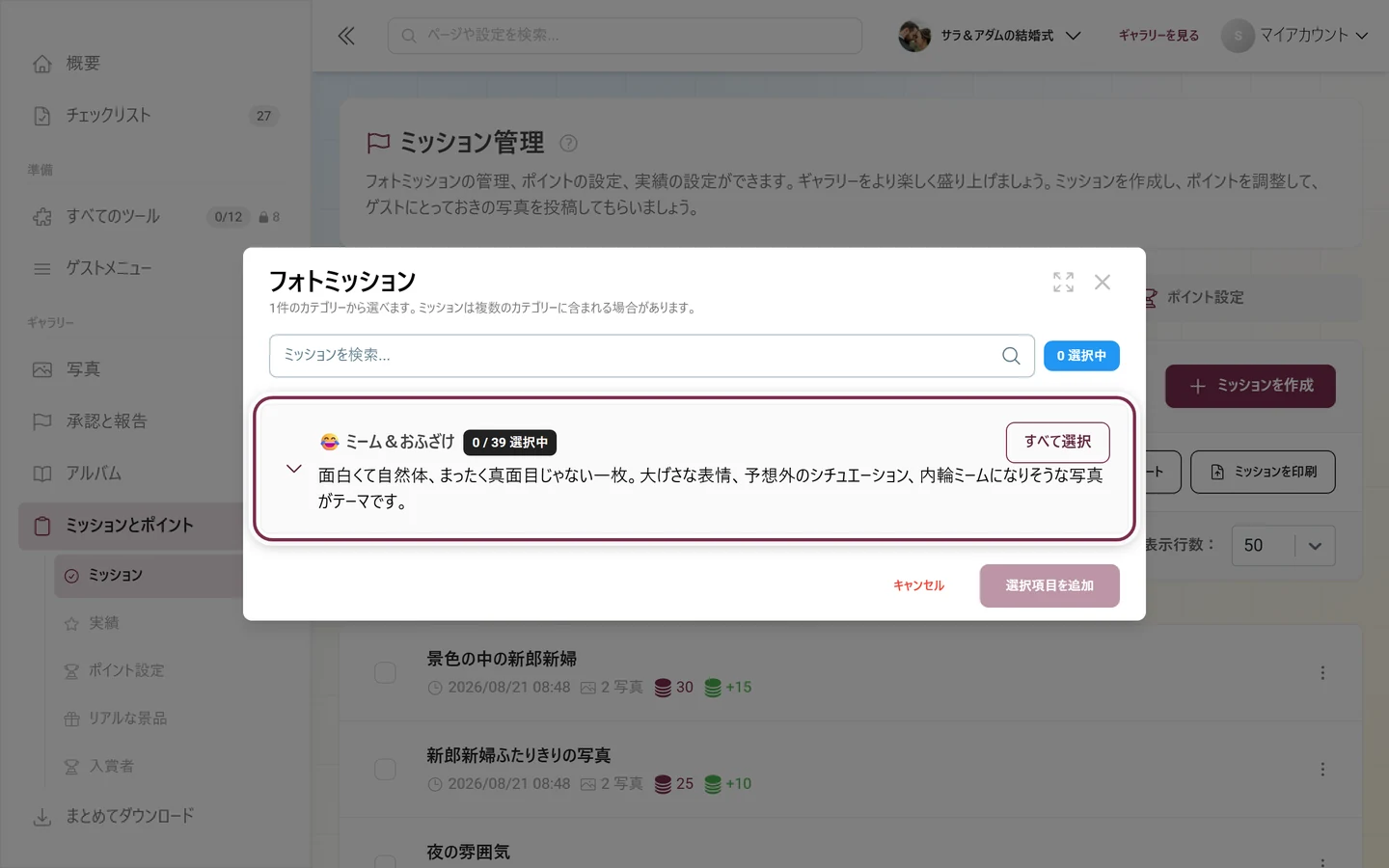Click 選択項目を追加 button
The height and width of the screenshot is (868, 1389).
tap(1049, 585)
